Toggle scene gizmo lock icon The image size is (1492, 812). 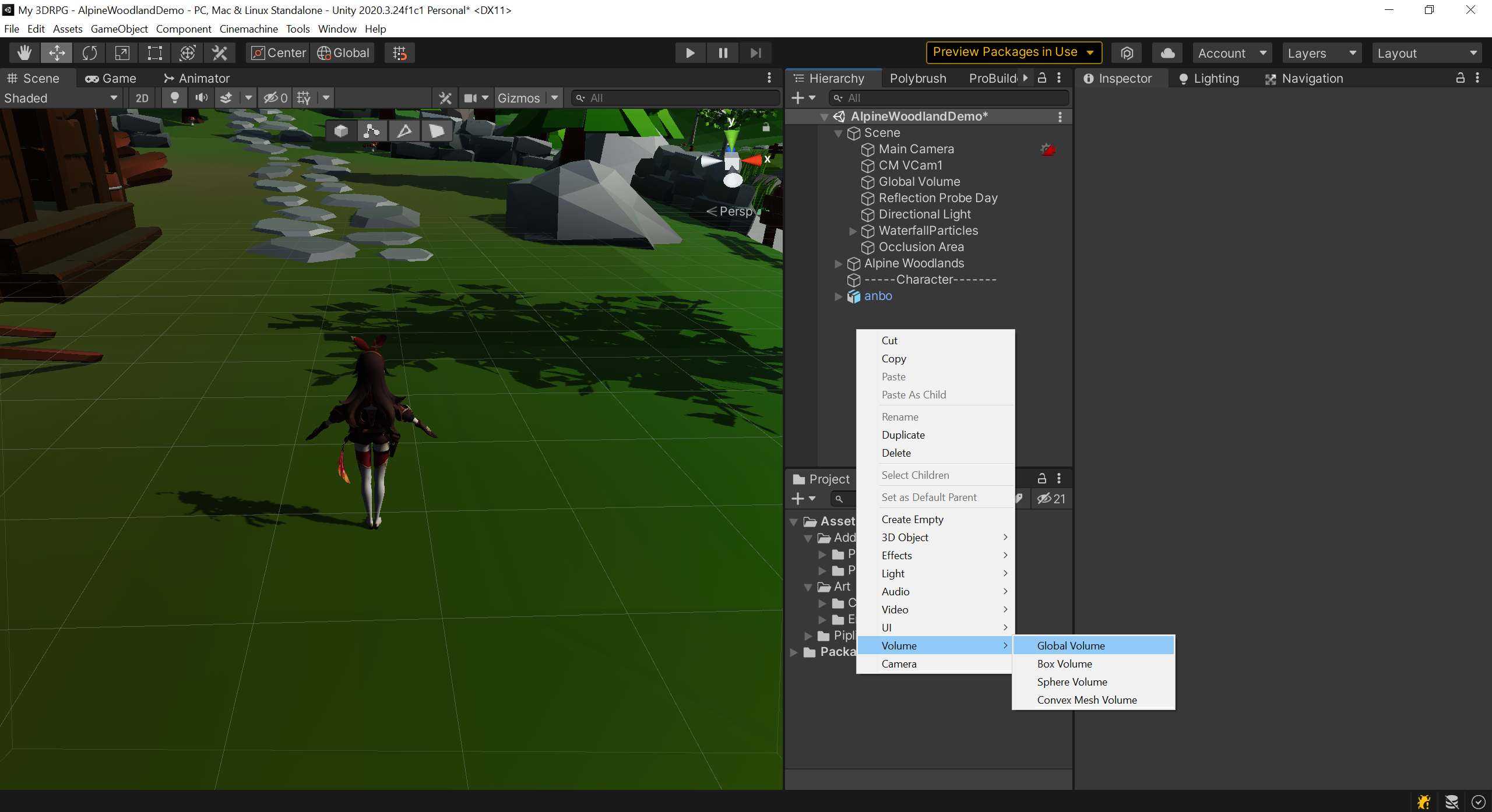click(766, 127)
